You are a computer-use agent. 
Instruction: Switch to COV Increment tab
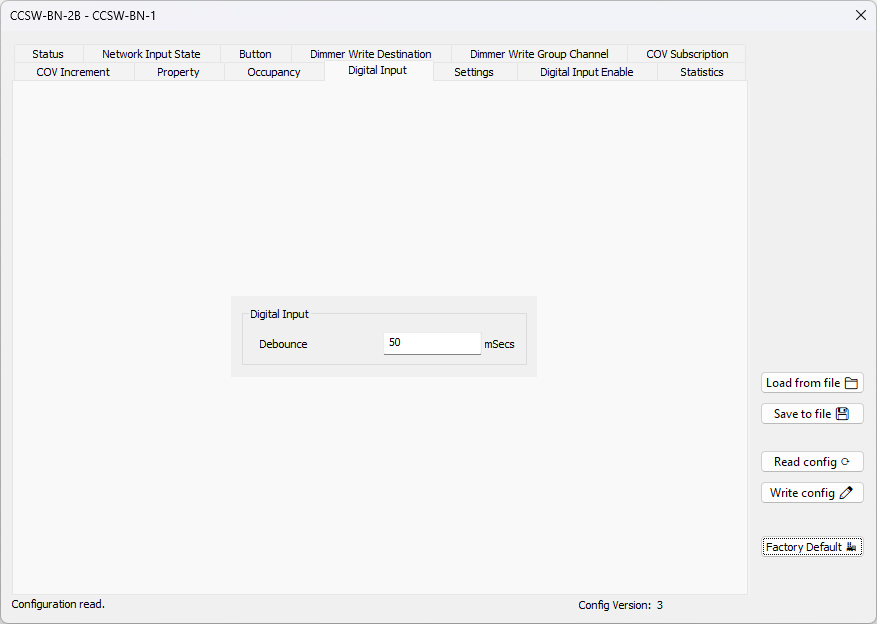pyautogui.click(x=73, y=72)
